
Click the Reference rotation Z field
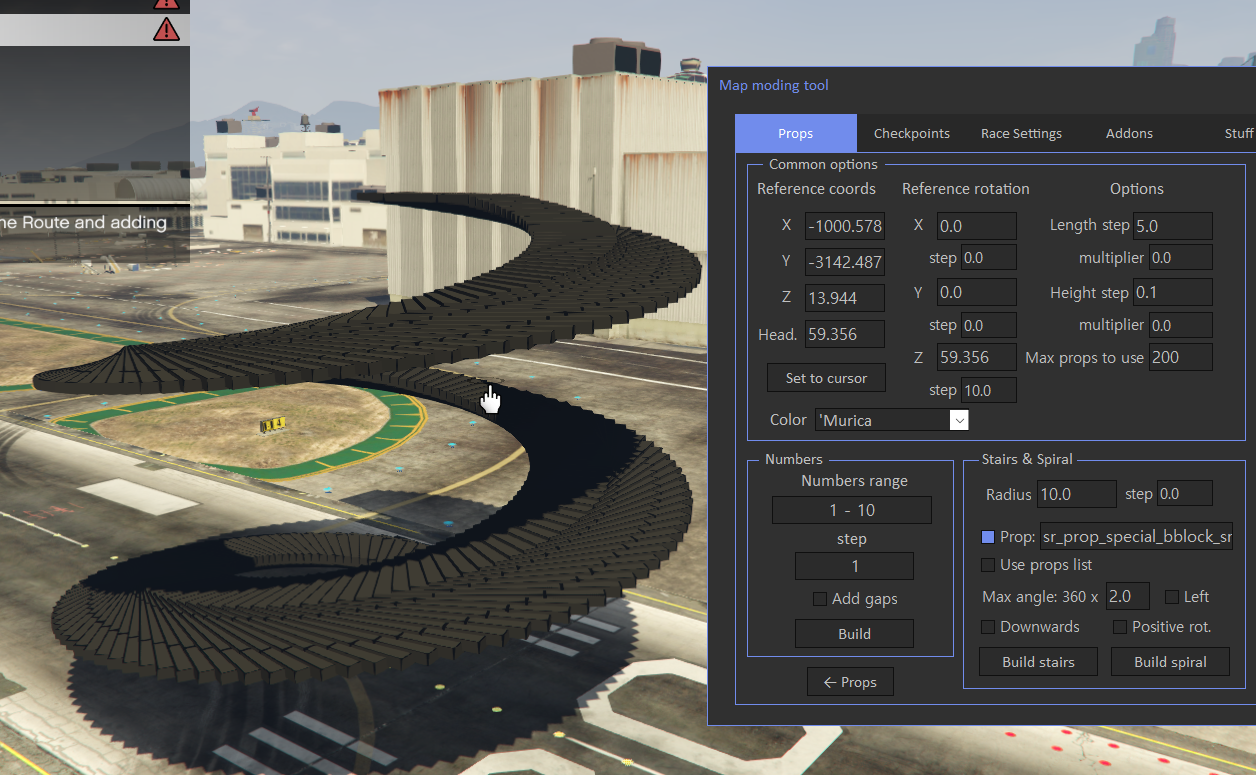(x=977, y=358)
